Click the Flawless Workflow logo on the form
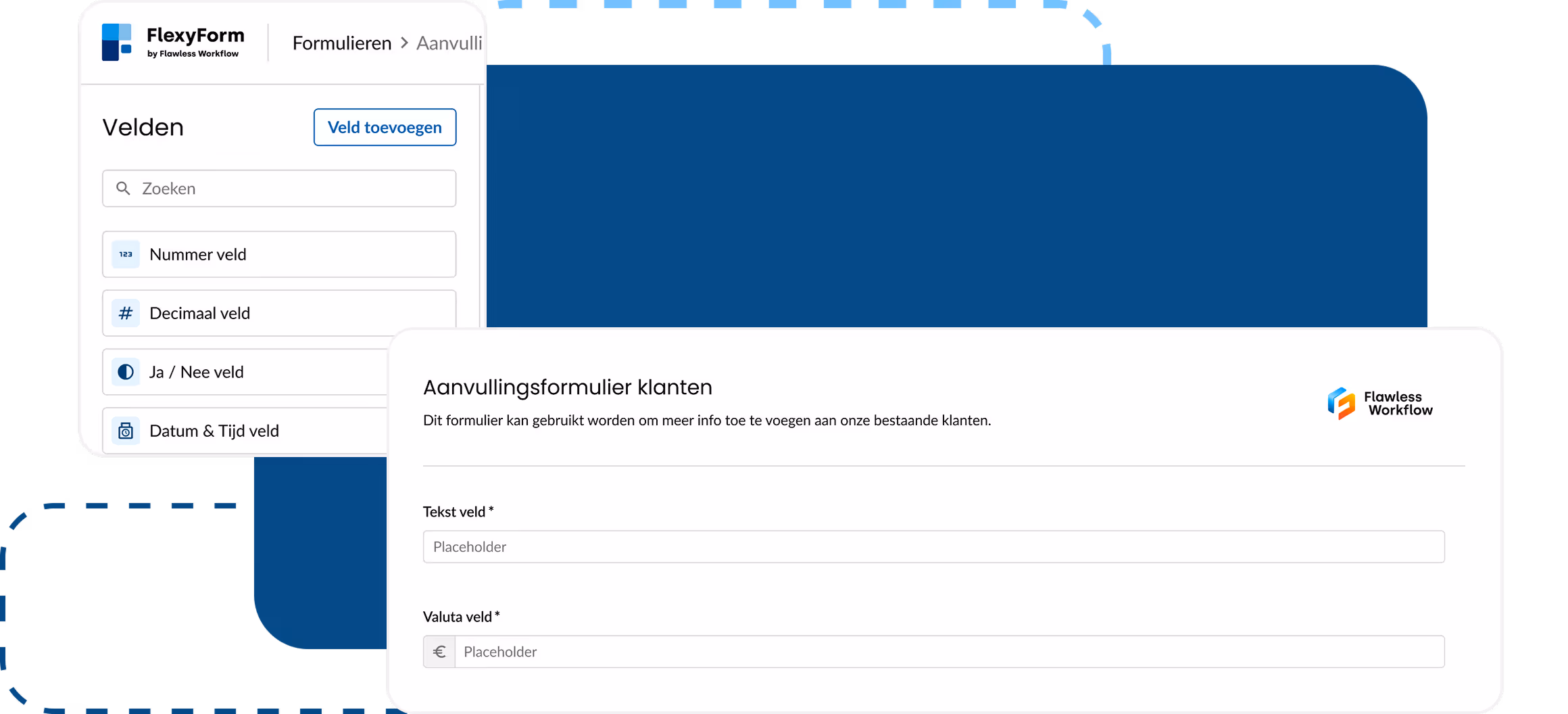 pos(1380,403)
